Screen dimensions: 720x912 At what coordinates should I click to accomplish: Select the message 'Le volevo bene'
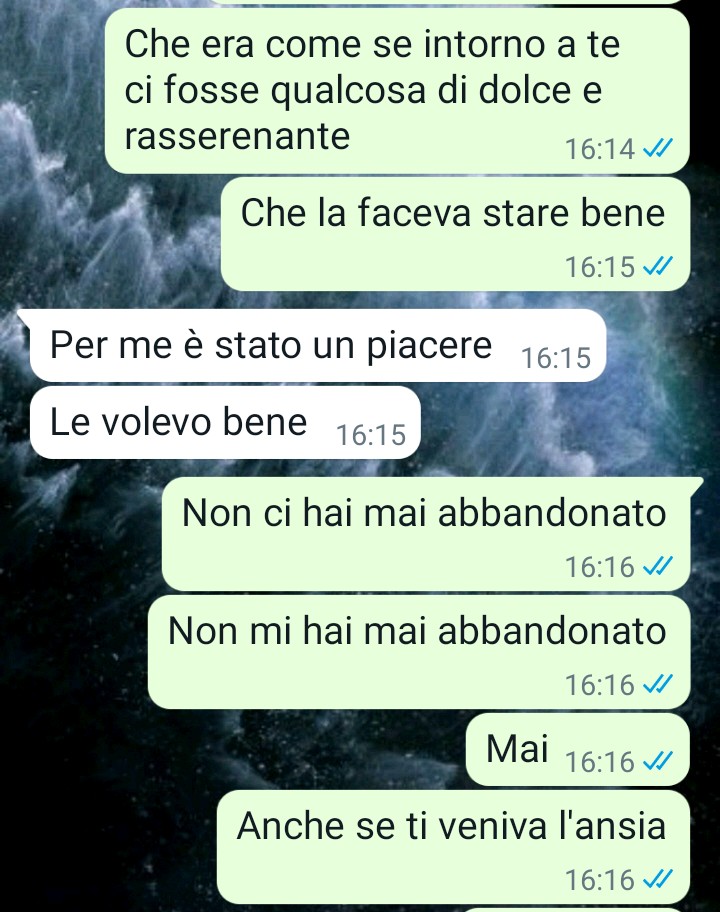click(x=225, y=422)
